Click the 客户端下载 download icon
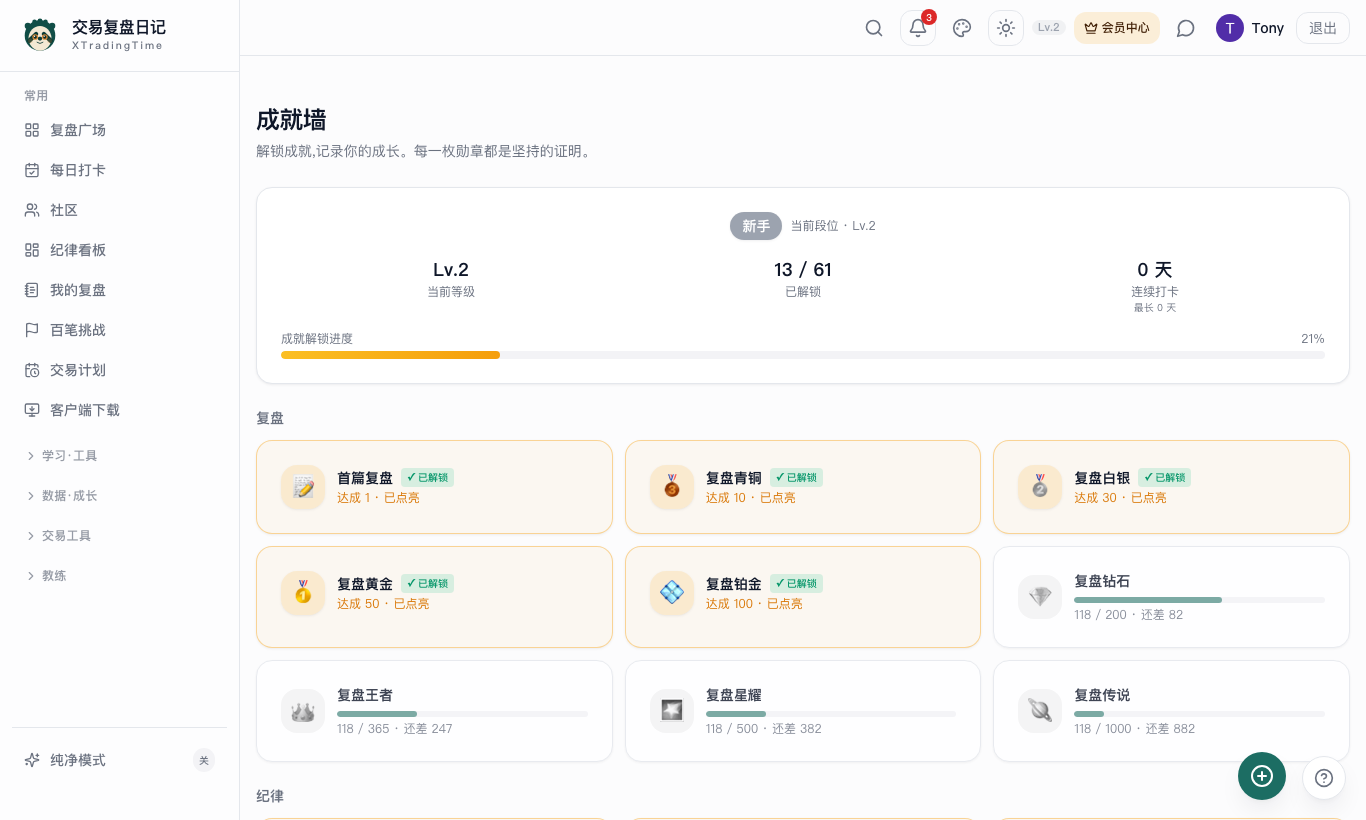The width and height of the screenshot is (1366, 820). (x=32, y=410)
